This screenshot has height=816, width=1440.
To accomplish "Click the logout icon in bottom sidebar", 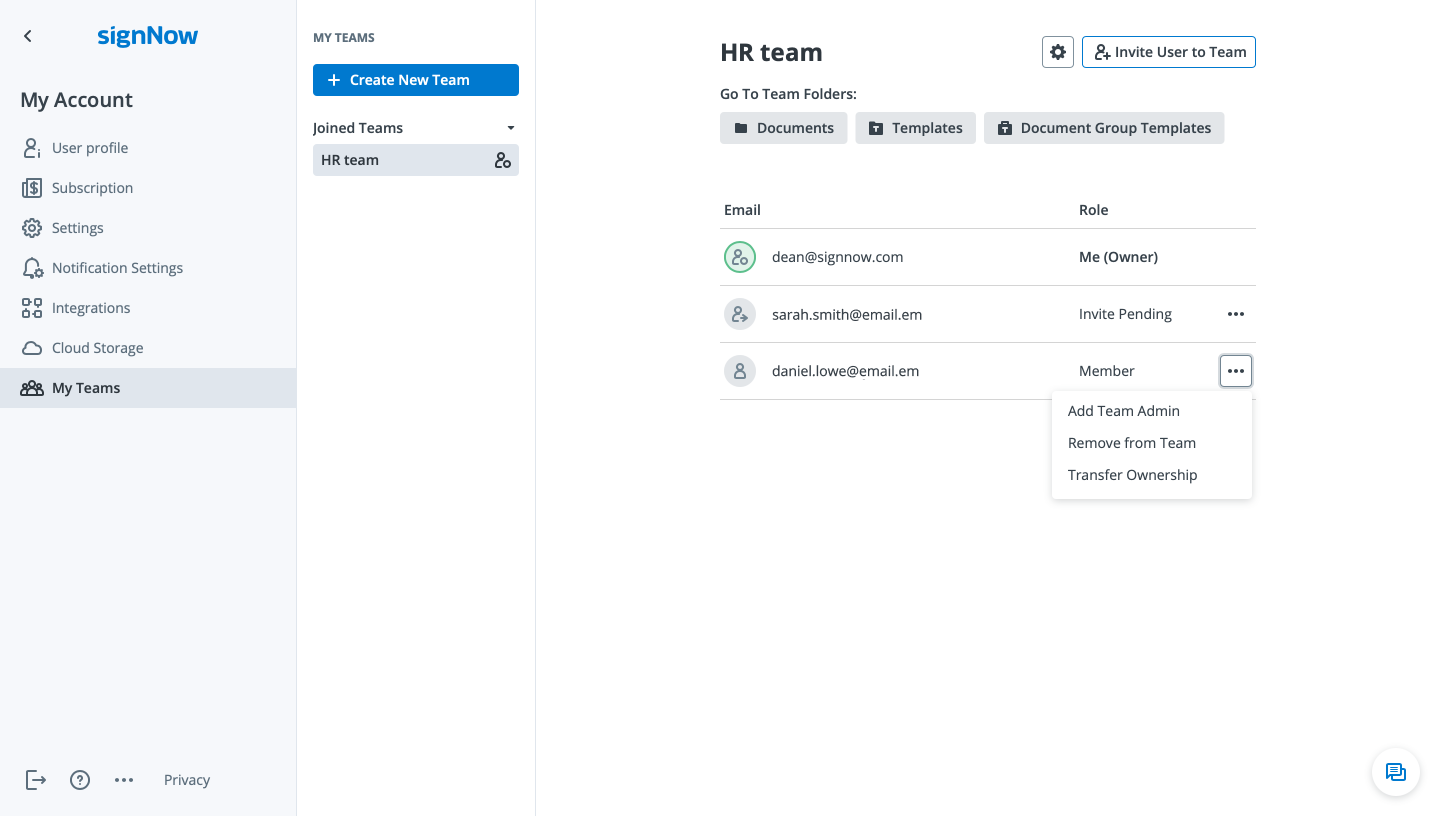I will click(36, 780).
